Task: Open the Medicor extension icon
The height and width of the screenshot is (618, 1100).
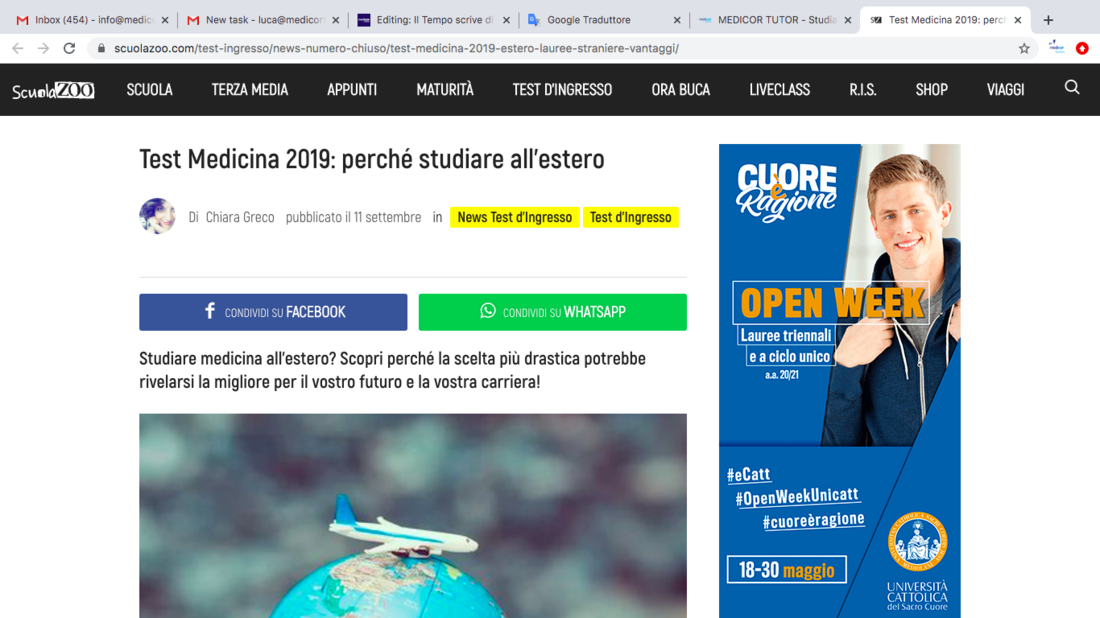Action: pos(1057,48)
